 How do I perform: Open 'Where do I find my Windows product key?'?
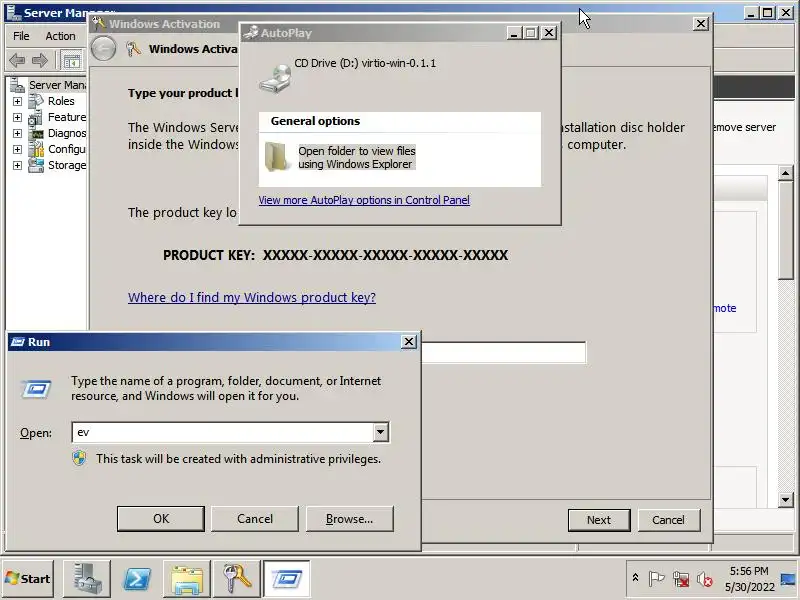(x=252, y=297)
